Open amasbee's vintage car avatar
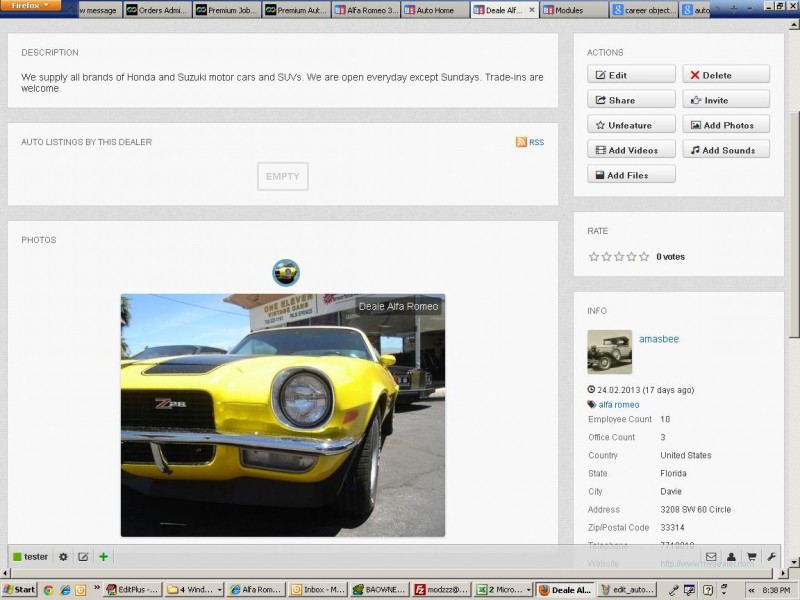This screenshot has height=600, width=800. coord(610,352)
